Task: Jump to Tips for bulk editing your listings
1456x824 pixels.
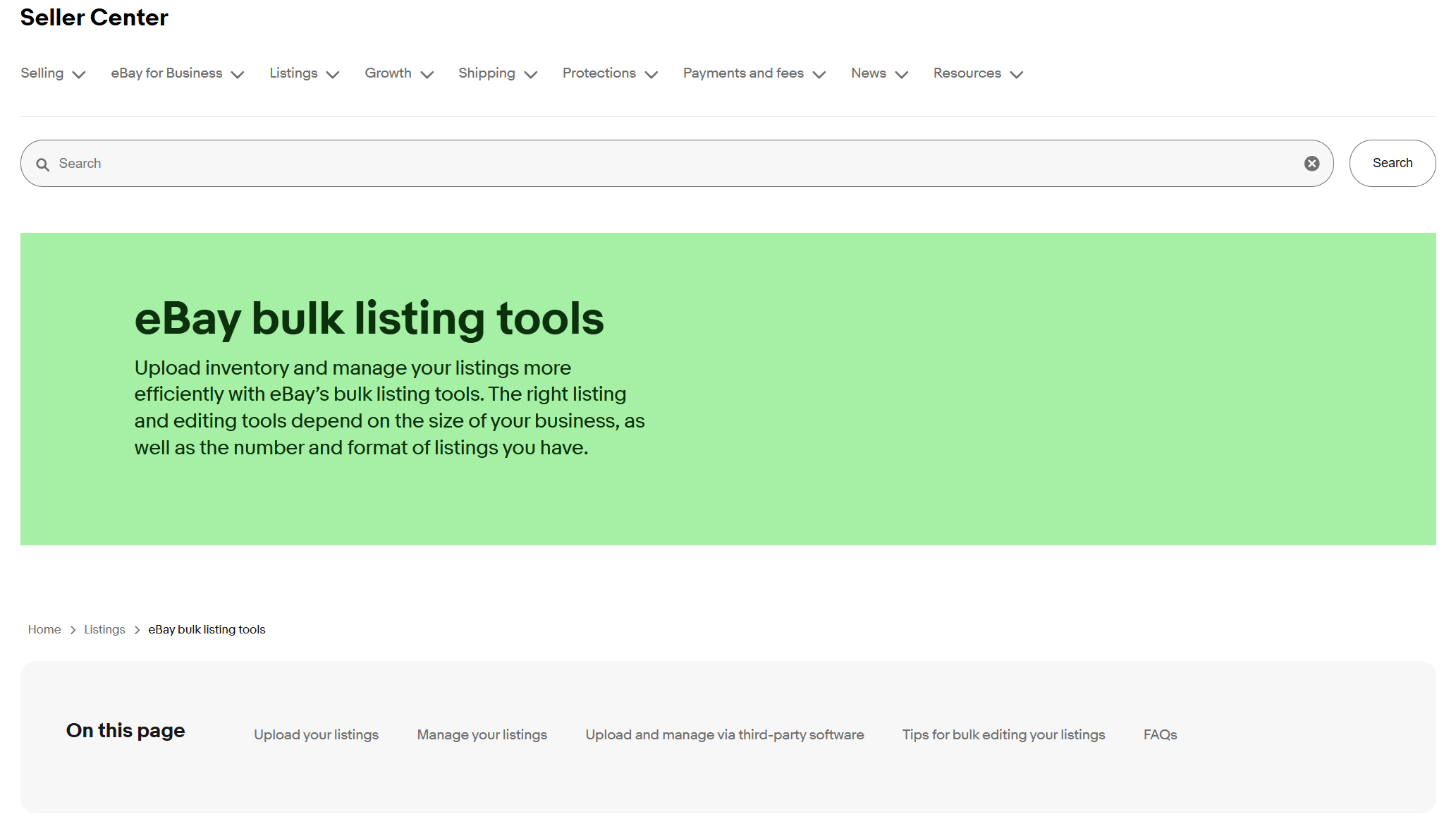Action: [x=1004, y=735]
